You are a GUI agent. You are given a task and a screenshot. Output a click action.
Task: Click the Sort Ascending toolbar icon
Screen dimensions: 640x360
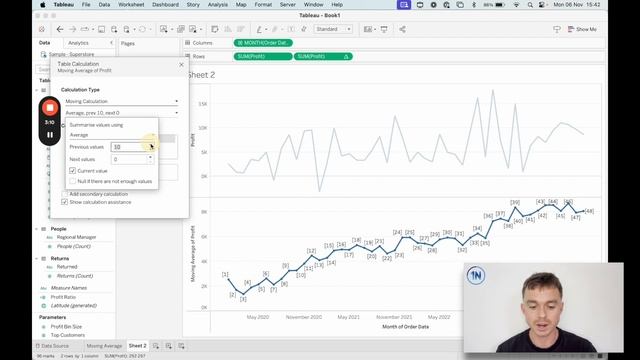pos(228,29)
